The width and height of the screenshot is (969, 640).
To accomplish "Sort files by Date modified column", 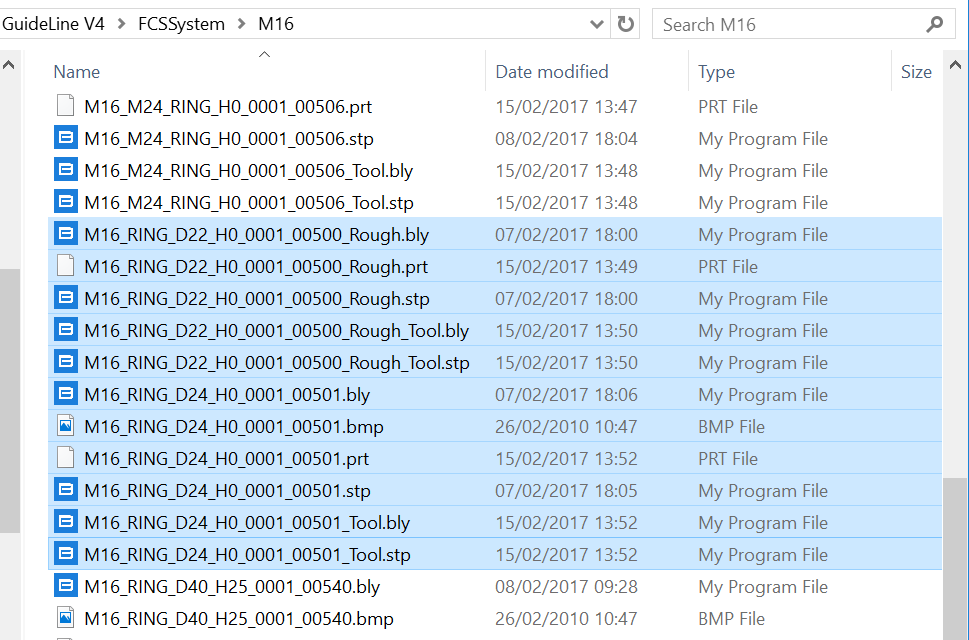I will point(552,72).
